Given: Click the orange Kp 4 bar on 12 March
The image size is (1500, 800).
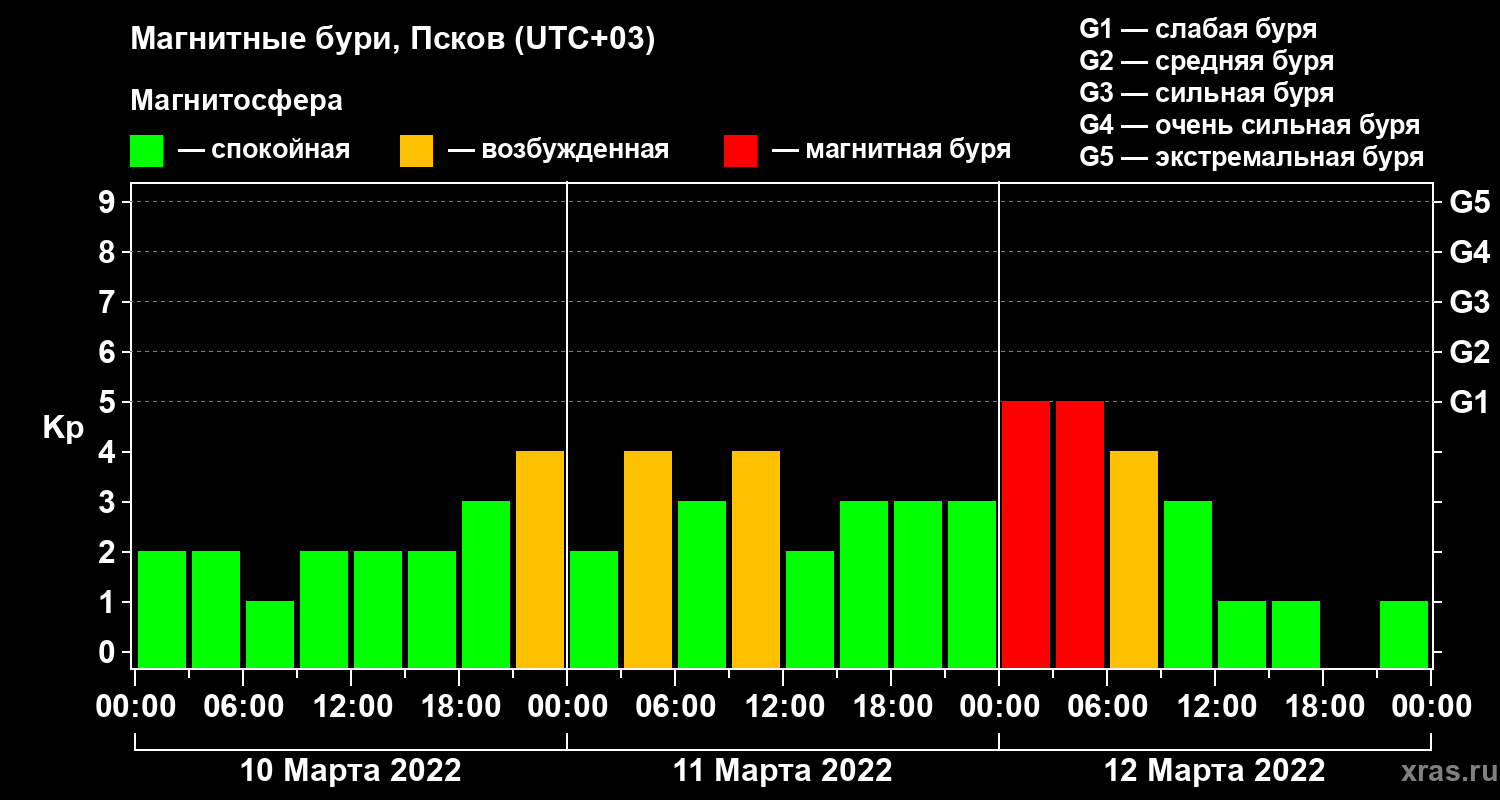Looking at the screenshot, I should [1134, 559].
